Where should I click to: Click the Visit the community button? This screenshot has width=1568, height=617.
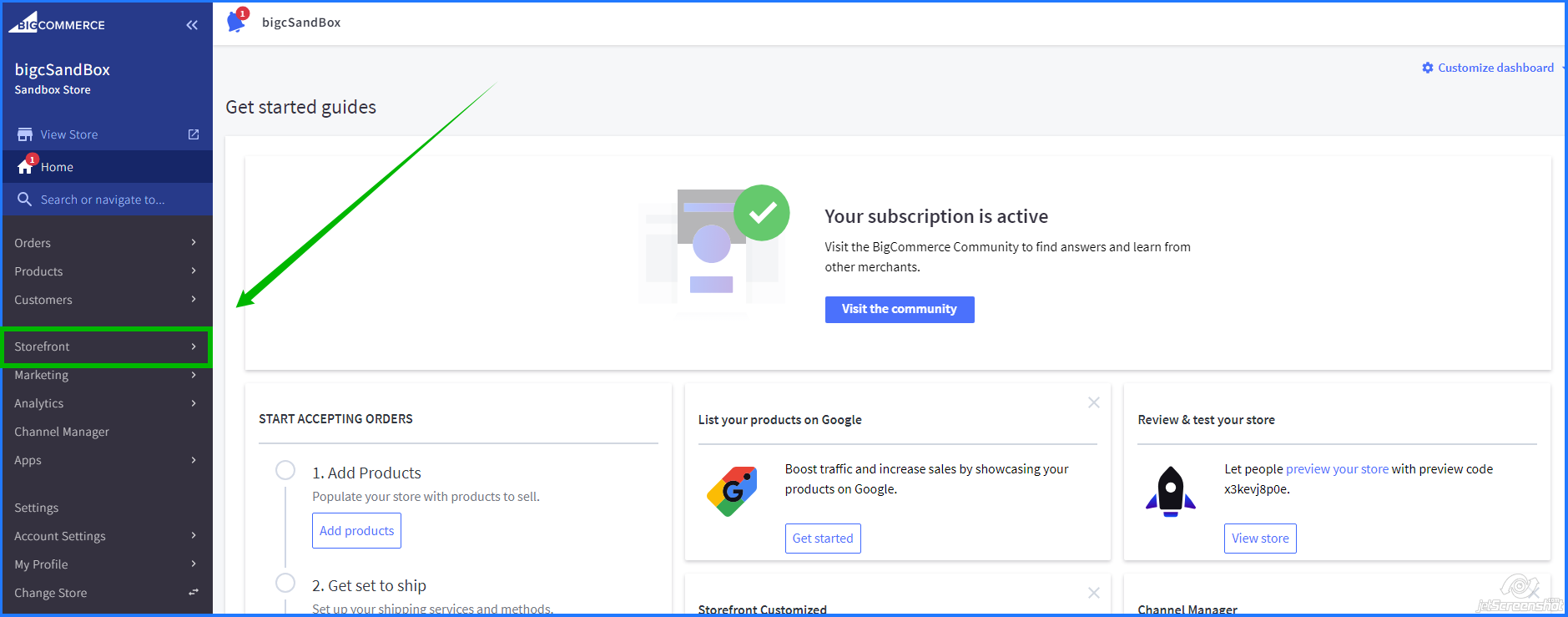(899, 309)
